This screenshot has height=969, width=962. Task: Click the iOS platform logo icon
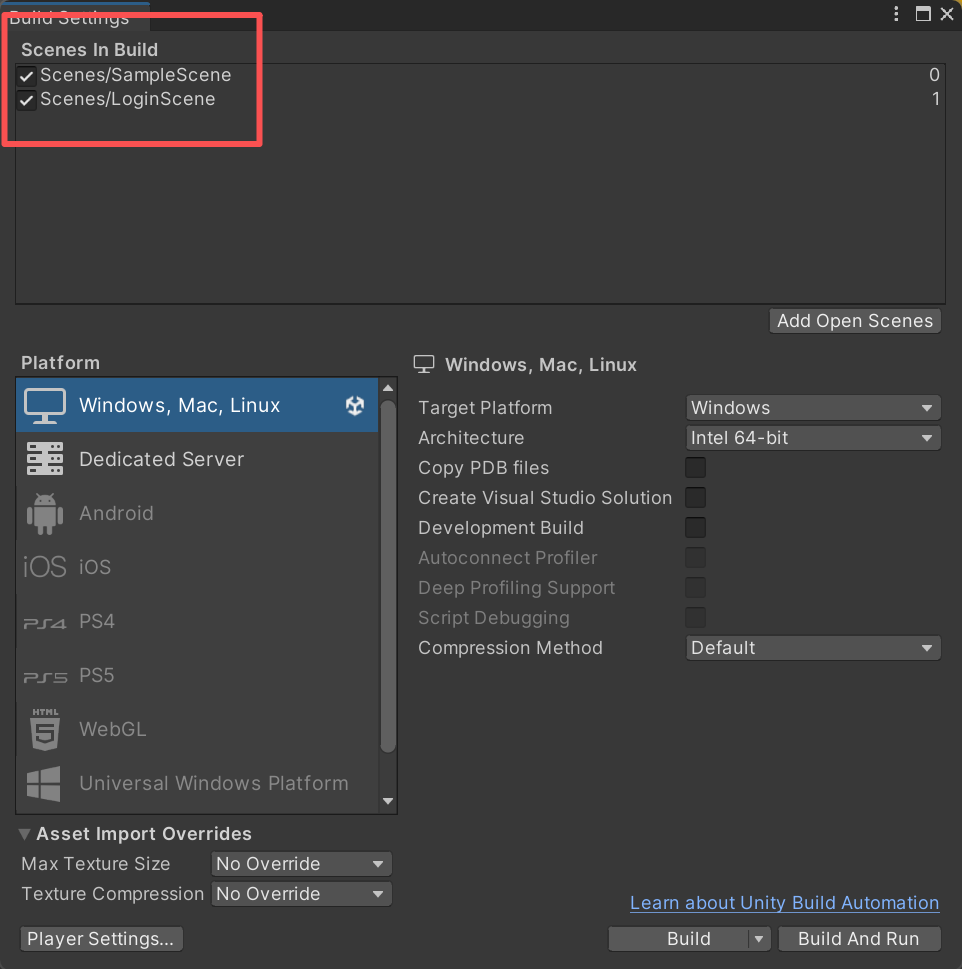point(44,567)
